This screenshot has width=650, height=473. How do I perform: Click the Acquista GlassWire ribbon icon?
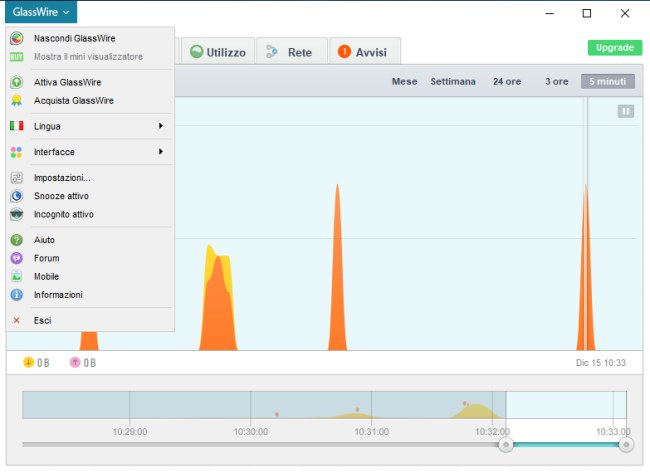tap(17, 100)
